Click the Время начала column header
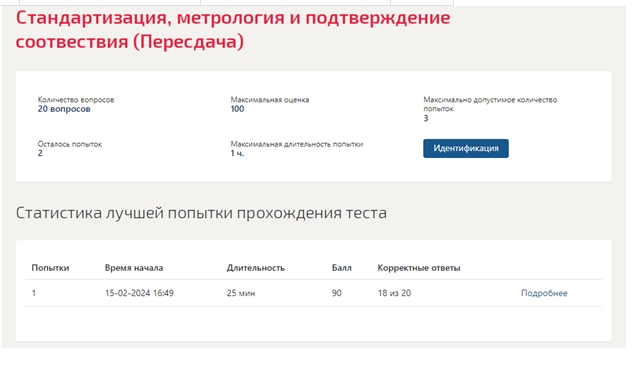 point(134,268)
